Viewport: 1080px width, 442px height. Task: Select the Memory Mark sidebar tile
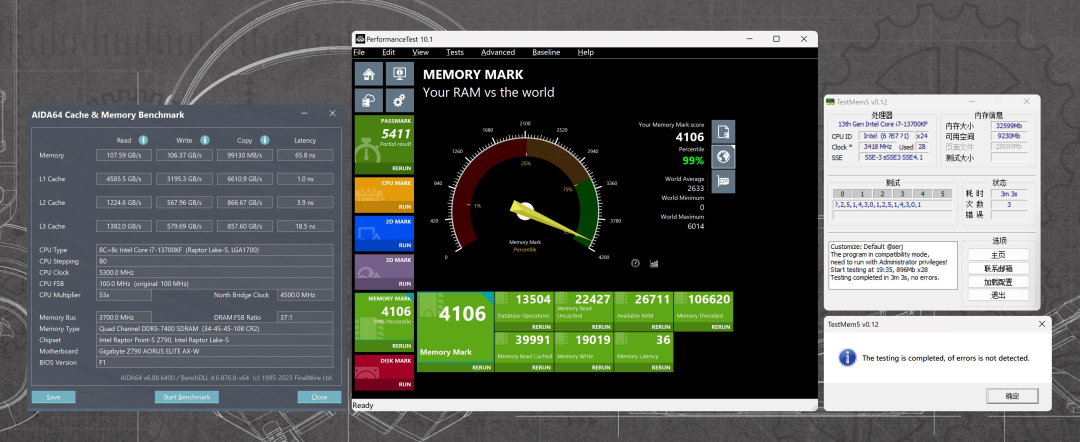point(384,322)
